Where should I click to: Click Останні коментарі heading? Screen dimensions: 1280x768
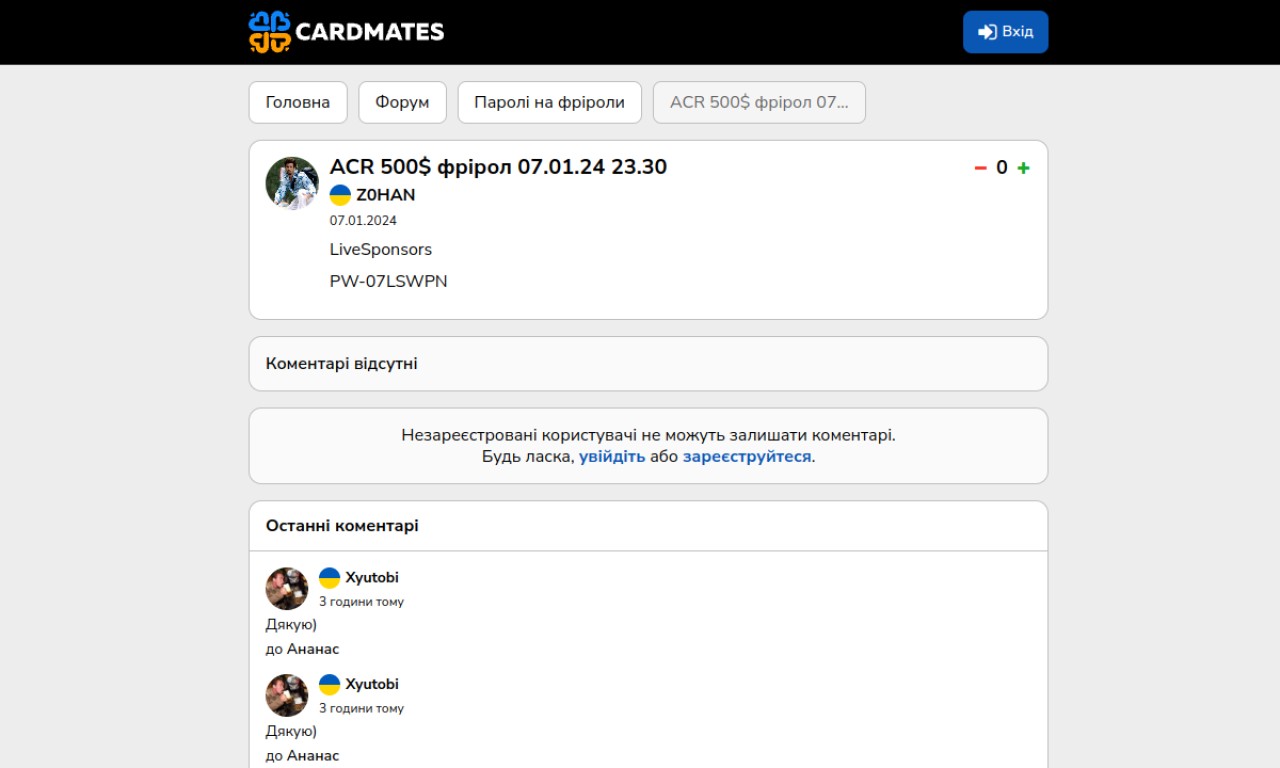(342, 525)
